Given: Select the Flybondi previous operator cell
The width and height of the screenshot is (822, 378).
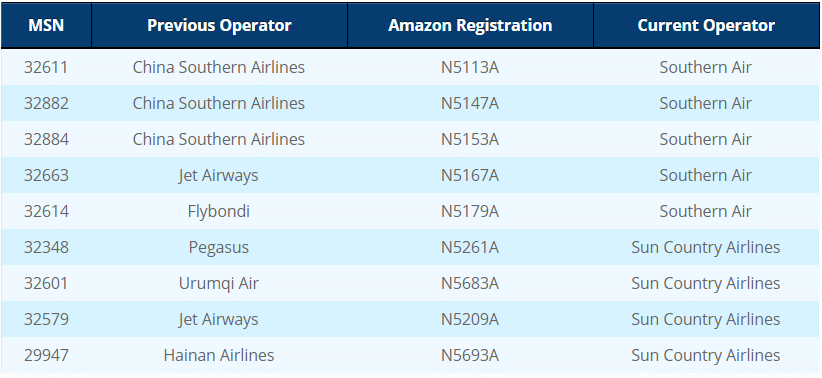Looking at the screenshot, I should tap(219, 211).
